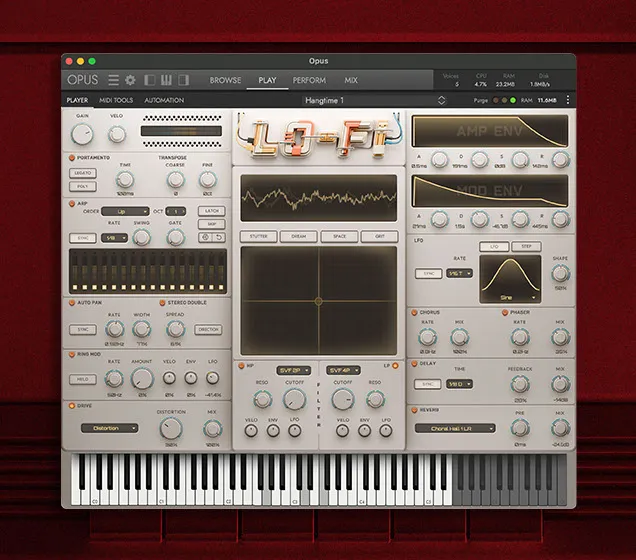The image size is (636, 560).
Task: Switch to the PLAY tab
Action: [267, 80]
